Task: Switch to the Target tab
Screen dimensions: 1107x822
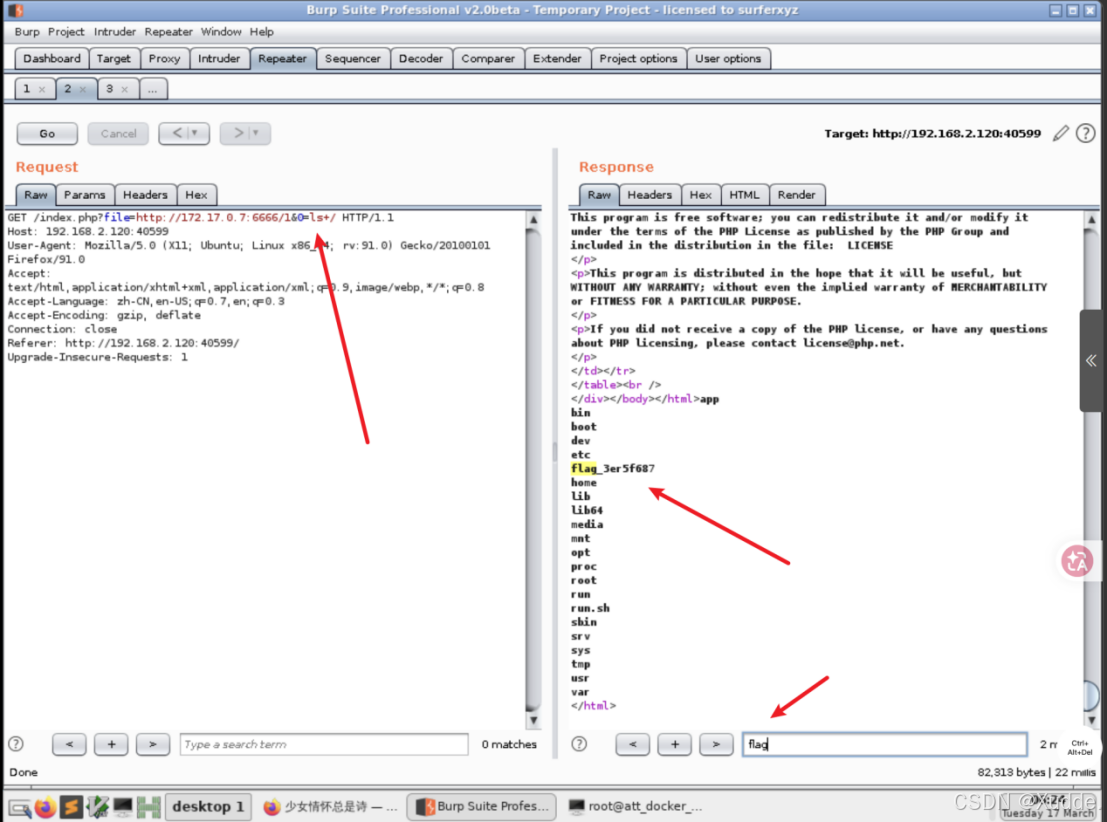Action: click(x=114, y=59)
